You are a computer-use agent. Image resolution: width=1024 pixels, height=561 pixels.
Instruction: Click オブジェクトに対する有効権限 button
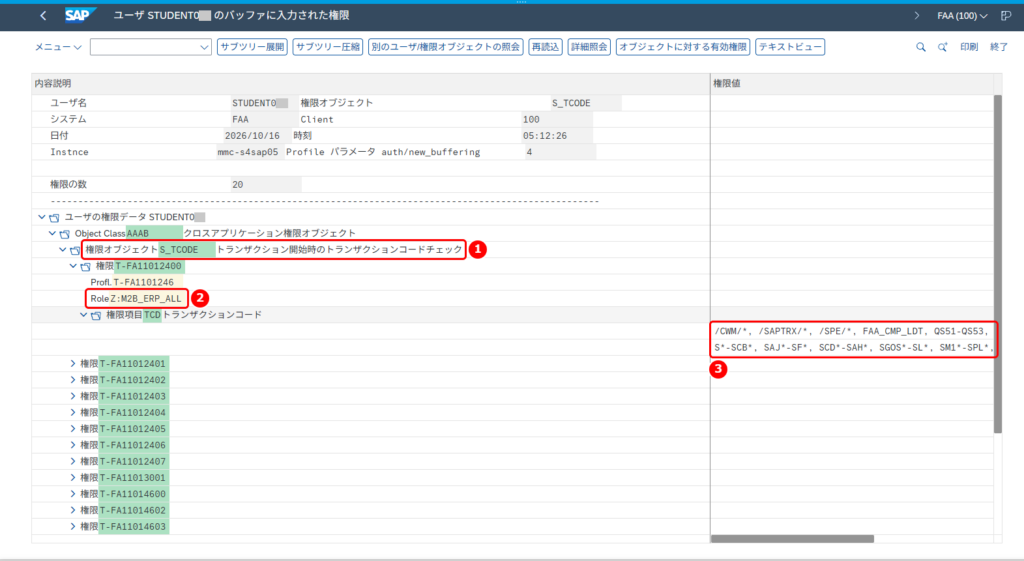(x=683, y=47)
